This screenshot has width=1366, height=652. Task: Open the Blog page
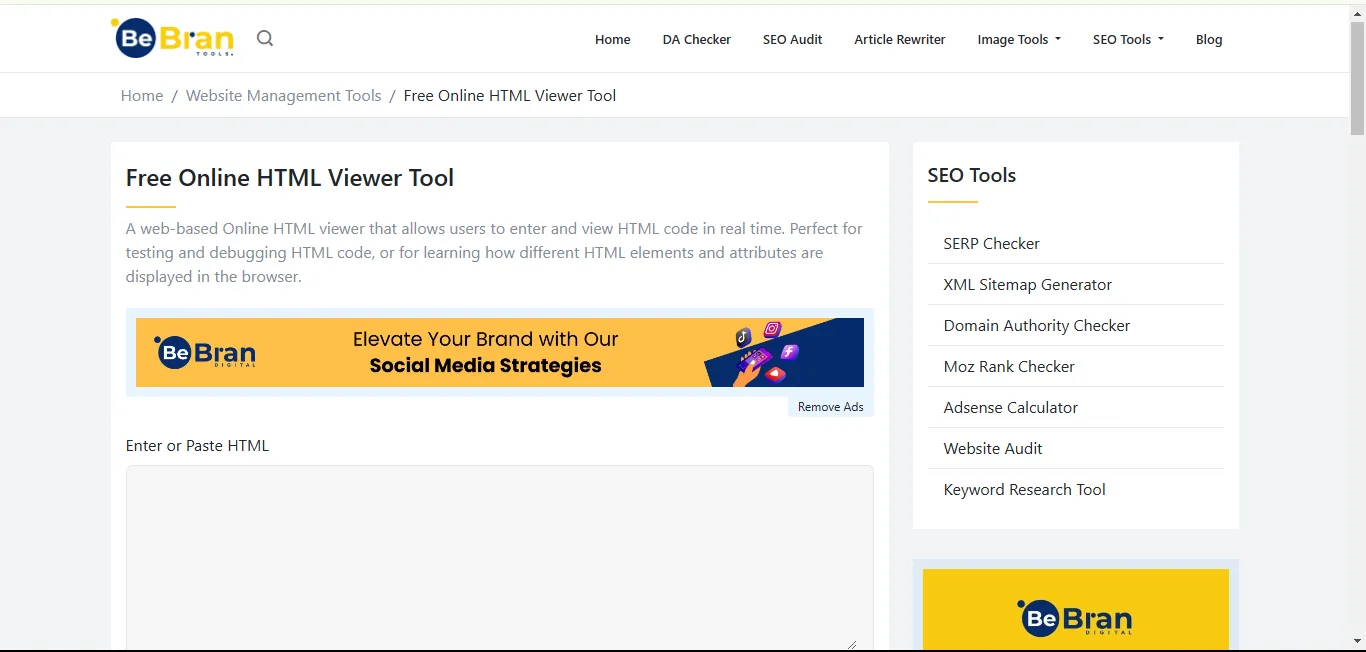[1209, 40]
